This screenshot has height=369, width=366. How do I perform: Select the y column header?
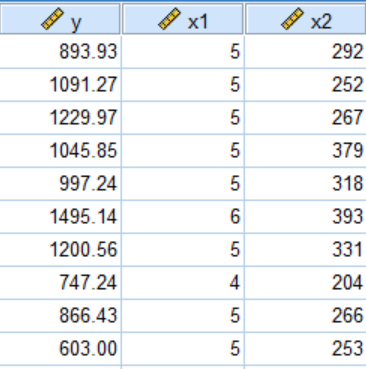point(60,19)
